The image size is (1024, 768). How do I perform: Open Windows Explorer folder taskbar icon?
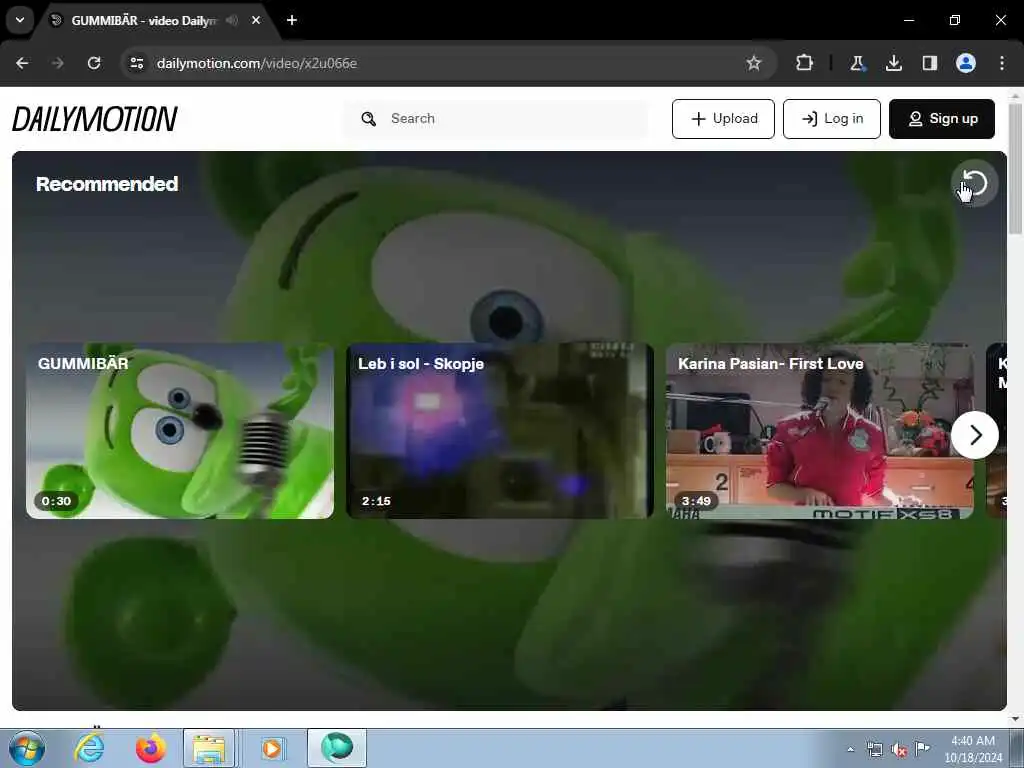[208, 748]
